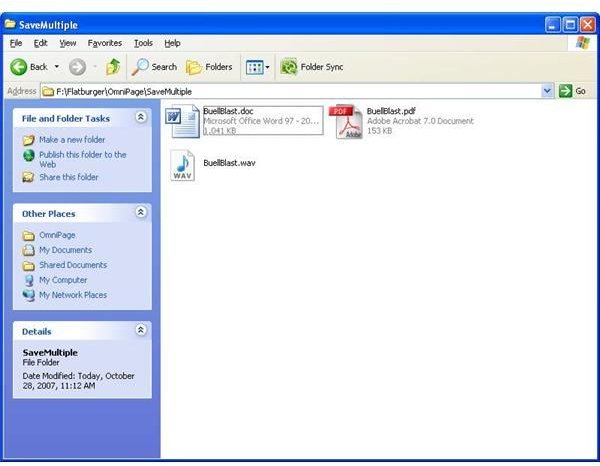Image resolution: width=600 pixels, height=466 pixels.
Task: Click the grayed Forward arrow button
Action: pos(77,67)
